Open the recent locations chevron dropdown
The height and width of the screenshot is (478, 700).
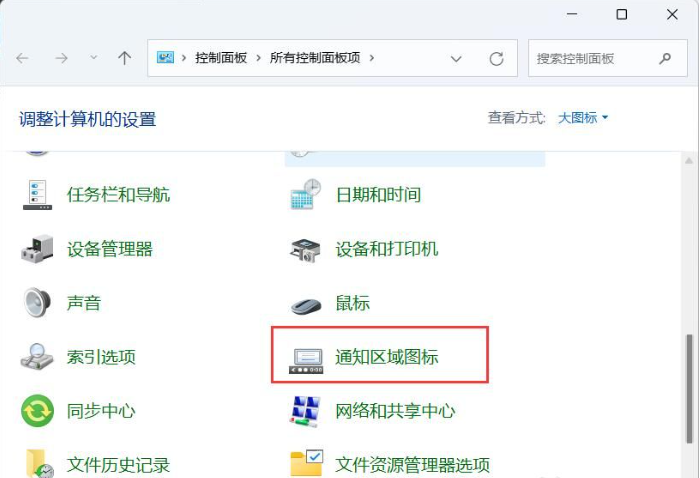[x=94, y=59]
